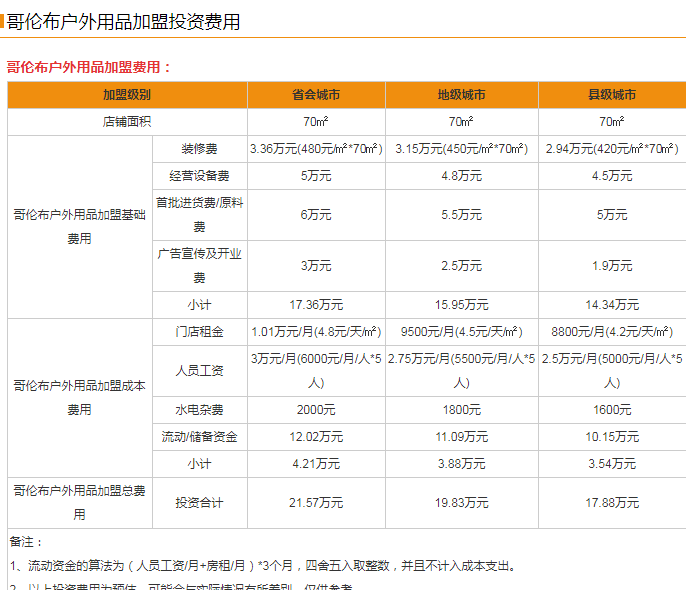This screenshot has height=590, width=686.
Task: Click the 3万元/月 salary cell
Action: click(316, 371)
